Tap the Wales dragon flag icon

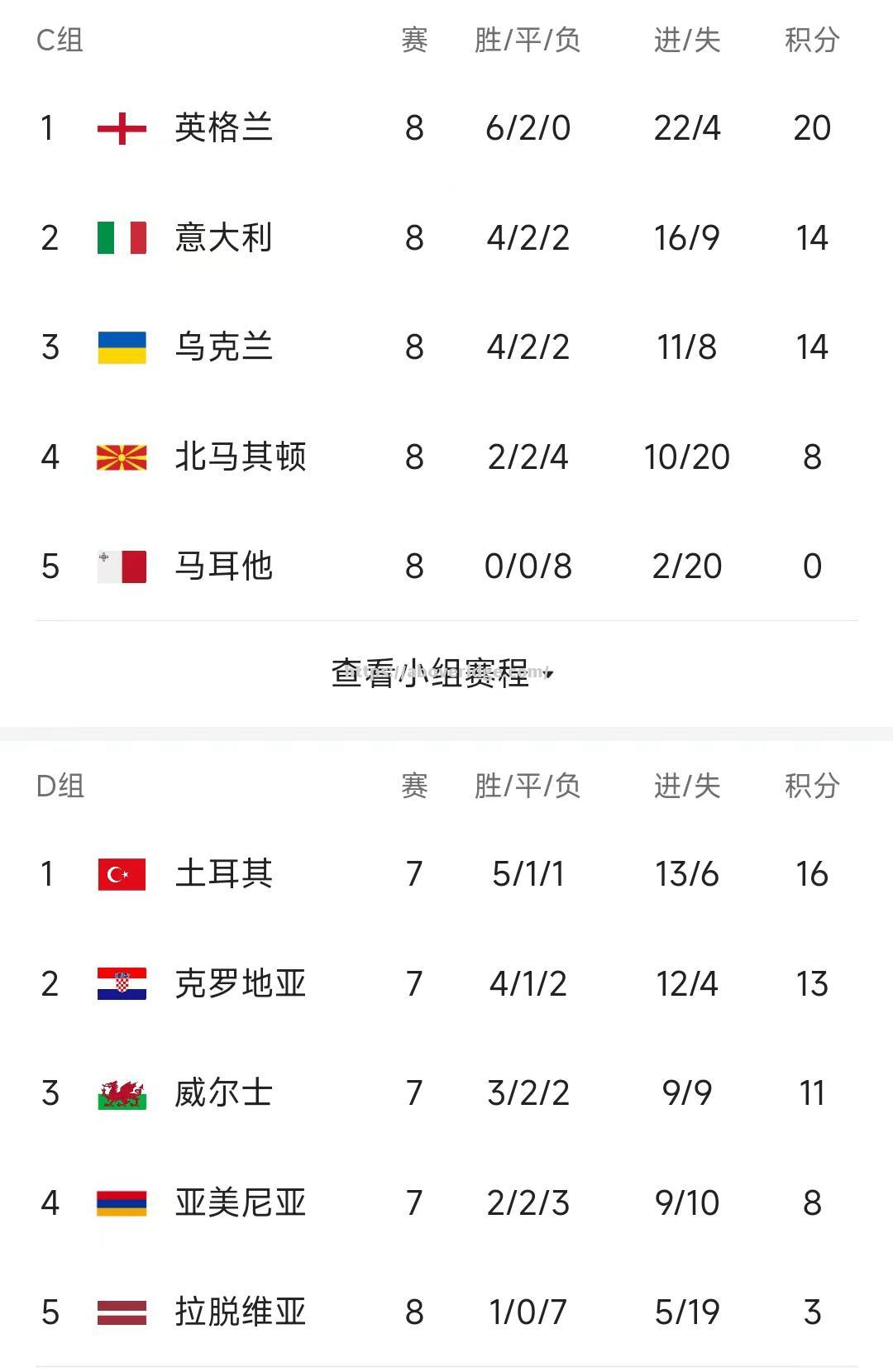122,1093
